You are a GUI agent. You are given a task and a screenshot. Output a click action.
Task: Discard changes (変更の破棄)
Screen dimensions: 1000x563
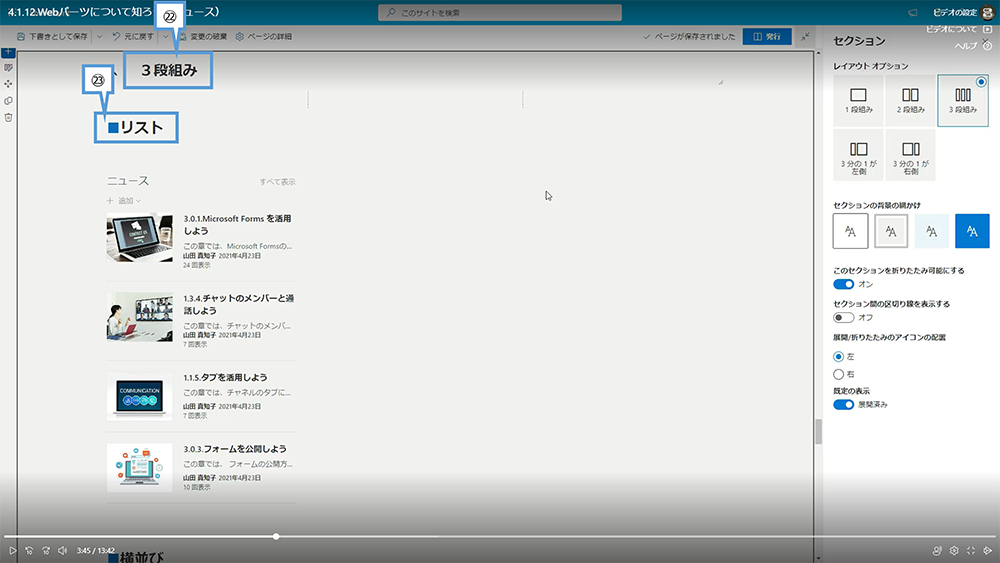coord(203,36)
